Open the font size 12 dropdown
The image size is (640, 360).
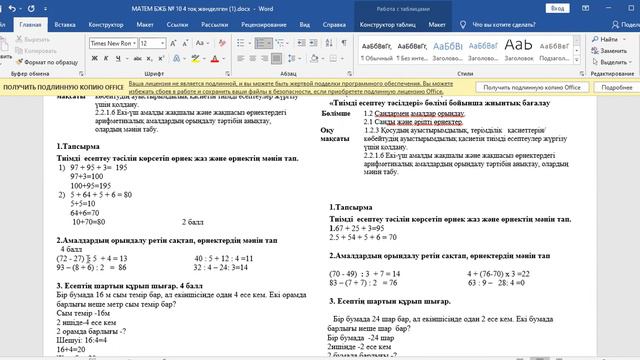coord(162,43)
